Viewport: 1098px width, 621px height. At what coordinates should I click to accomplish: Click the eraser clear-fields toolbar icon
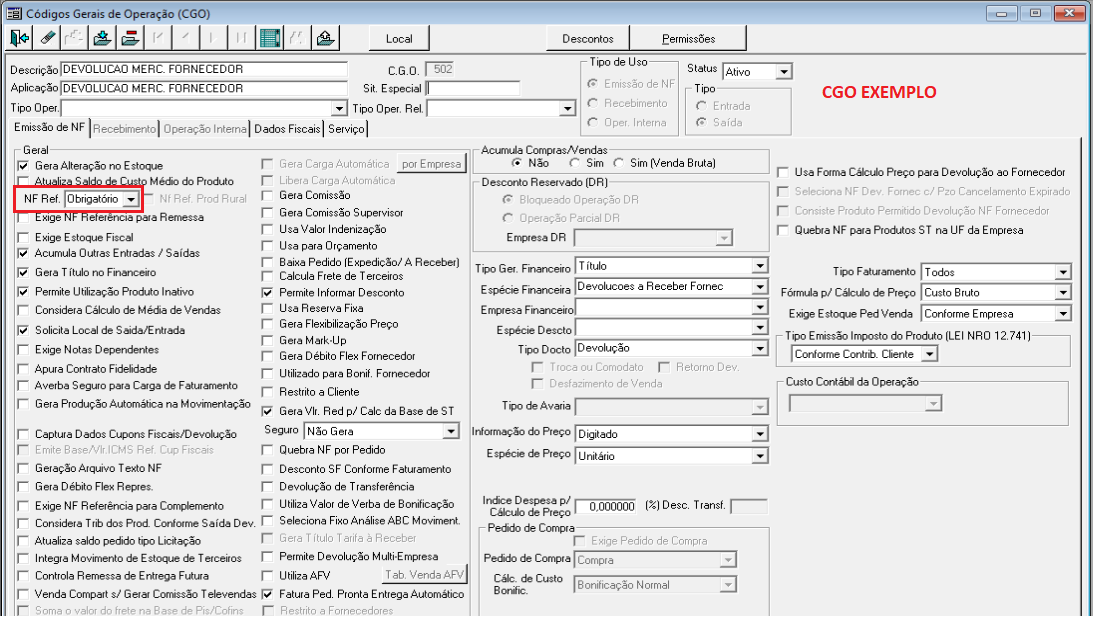pos(48,38)
